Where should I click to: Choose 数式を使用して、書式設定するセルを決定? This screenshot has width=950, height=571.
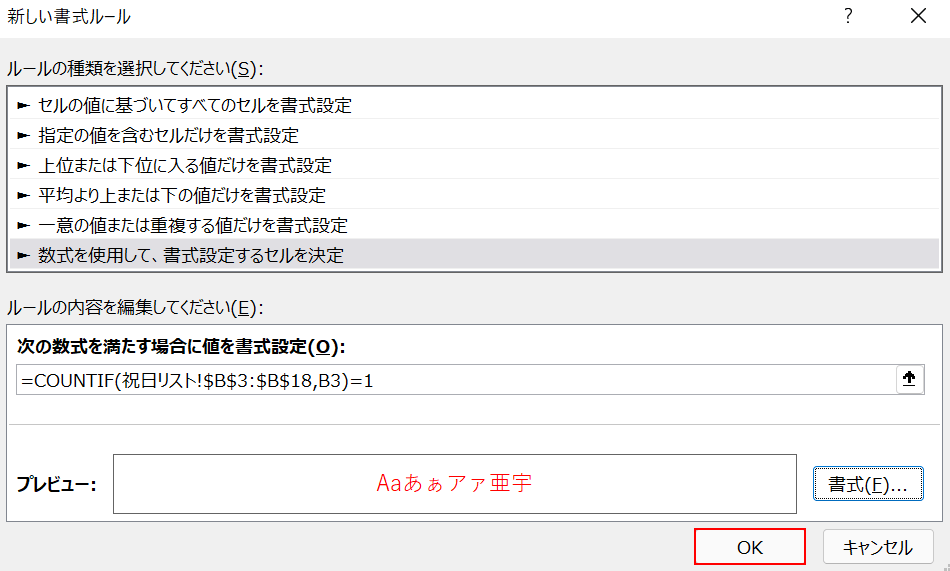coord(474,255)
